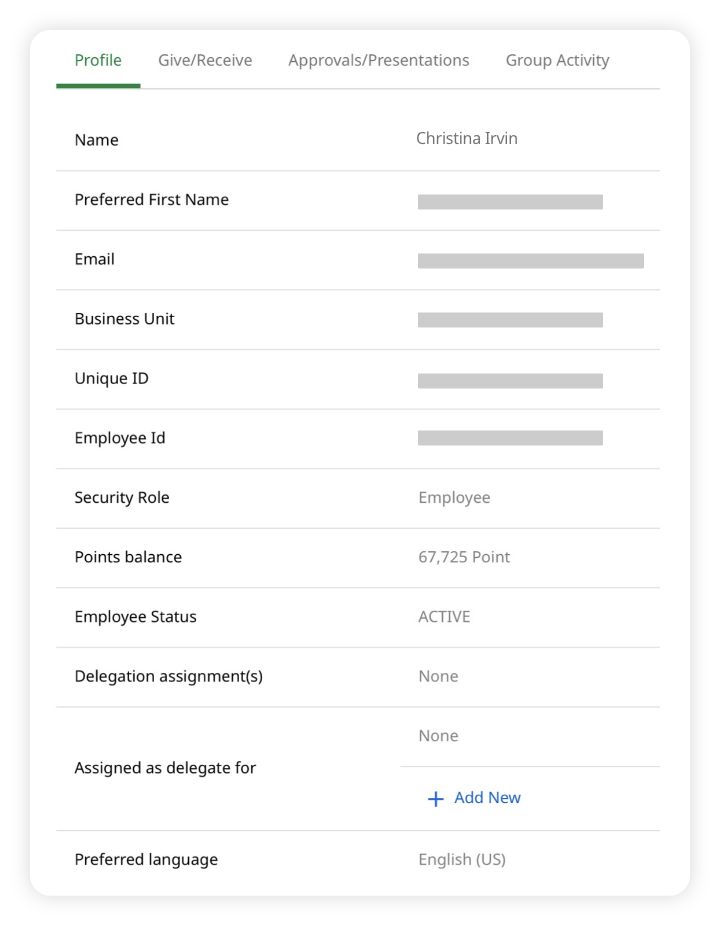720x926 pixels.
Task: Open the English (US) preferred language setting
Action: tap(462, 859)
